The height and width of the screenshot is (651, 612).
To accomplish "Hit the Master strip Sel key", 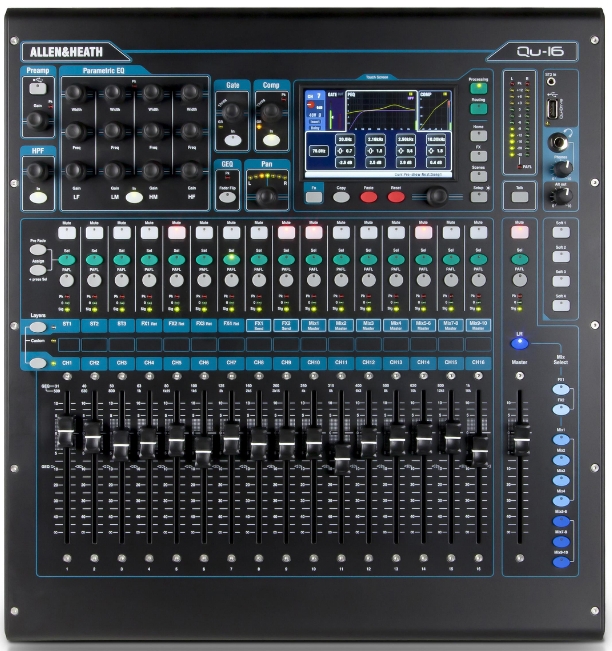I will 519,260.
